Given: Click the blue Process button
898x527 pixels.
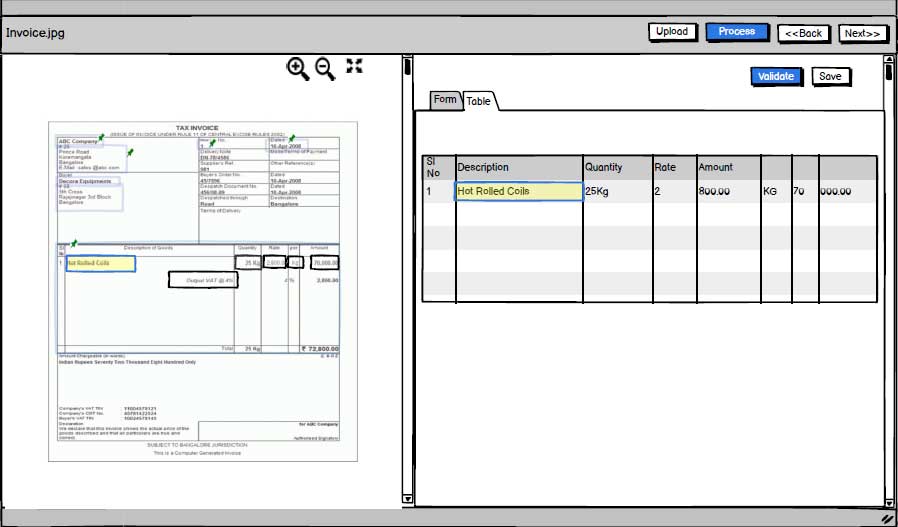Looking at the screenshot, I should [736, 32].
